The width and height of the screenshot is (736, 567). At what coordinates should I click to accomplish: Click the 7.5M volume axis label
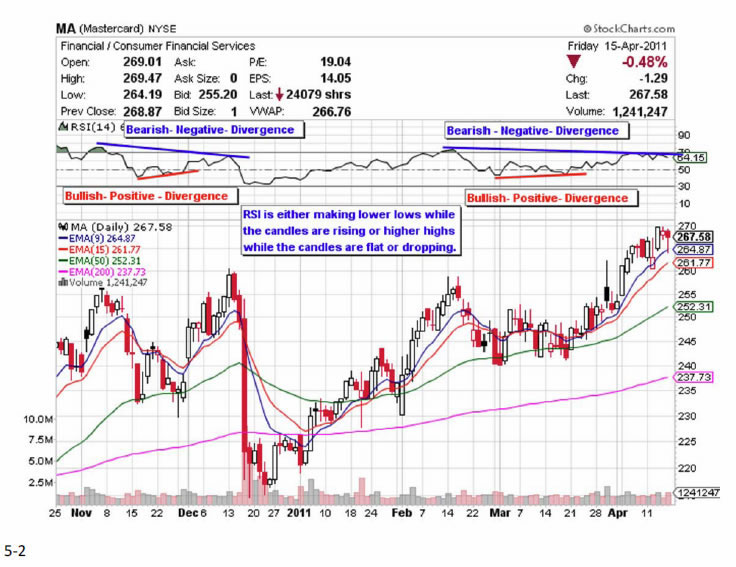(40, 440)
